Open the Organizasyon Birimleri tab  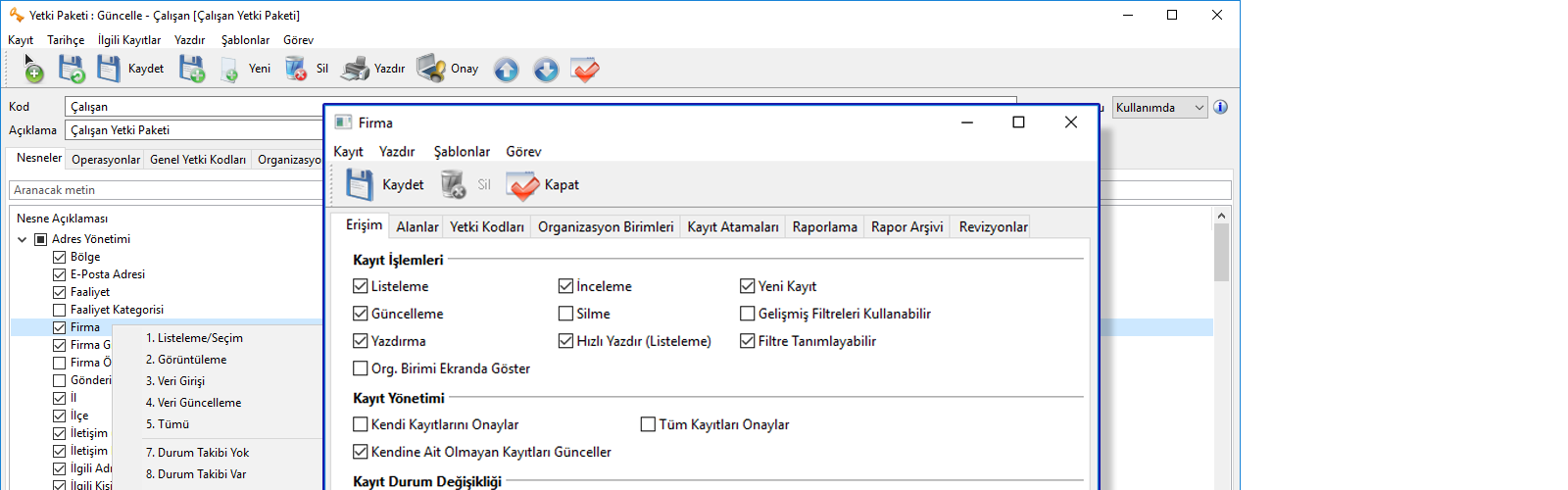606,227
